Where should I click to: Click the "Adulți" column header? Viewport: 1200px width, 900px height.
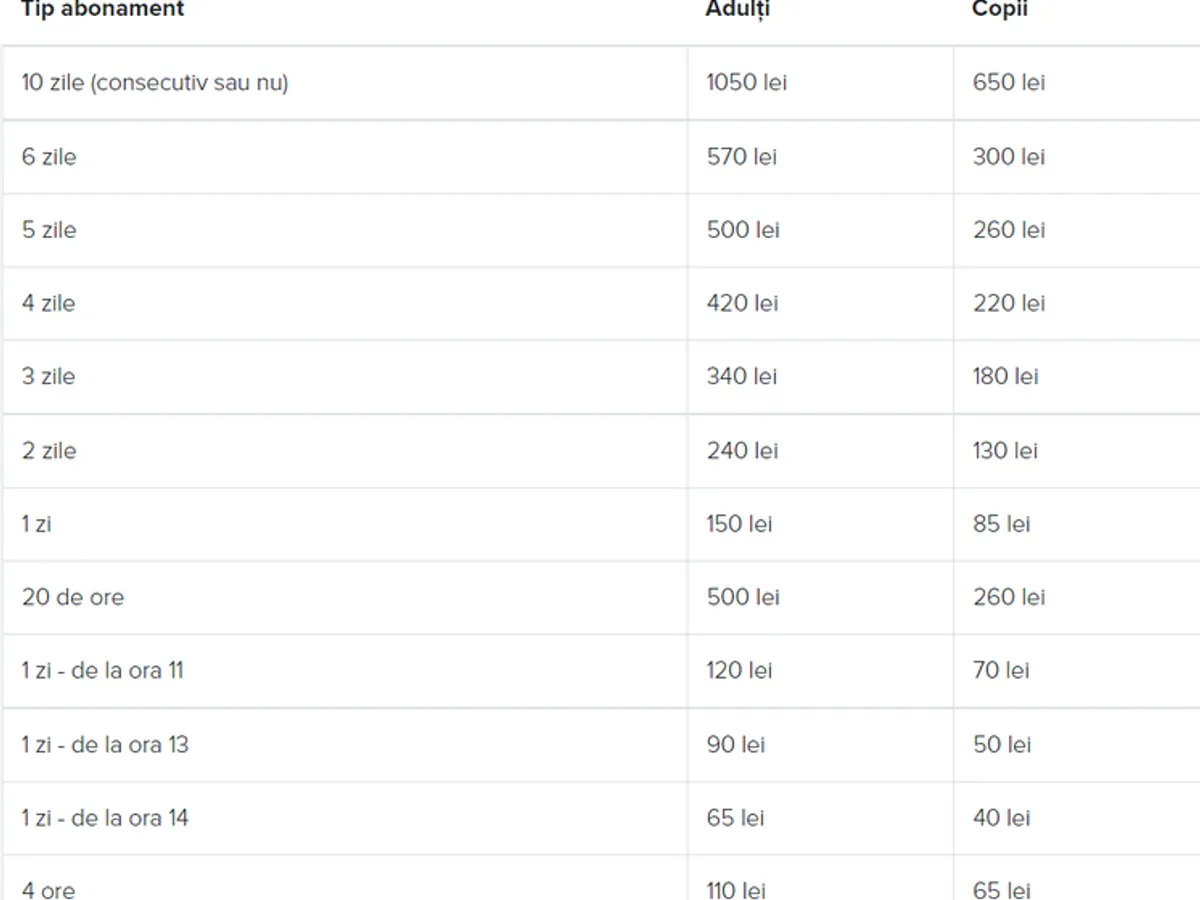click(x=738, y=9)
